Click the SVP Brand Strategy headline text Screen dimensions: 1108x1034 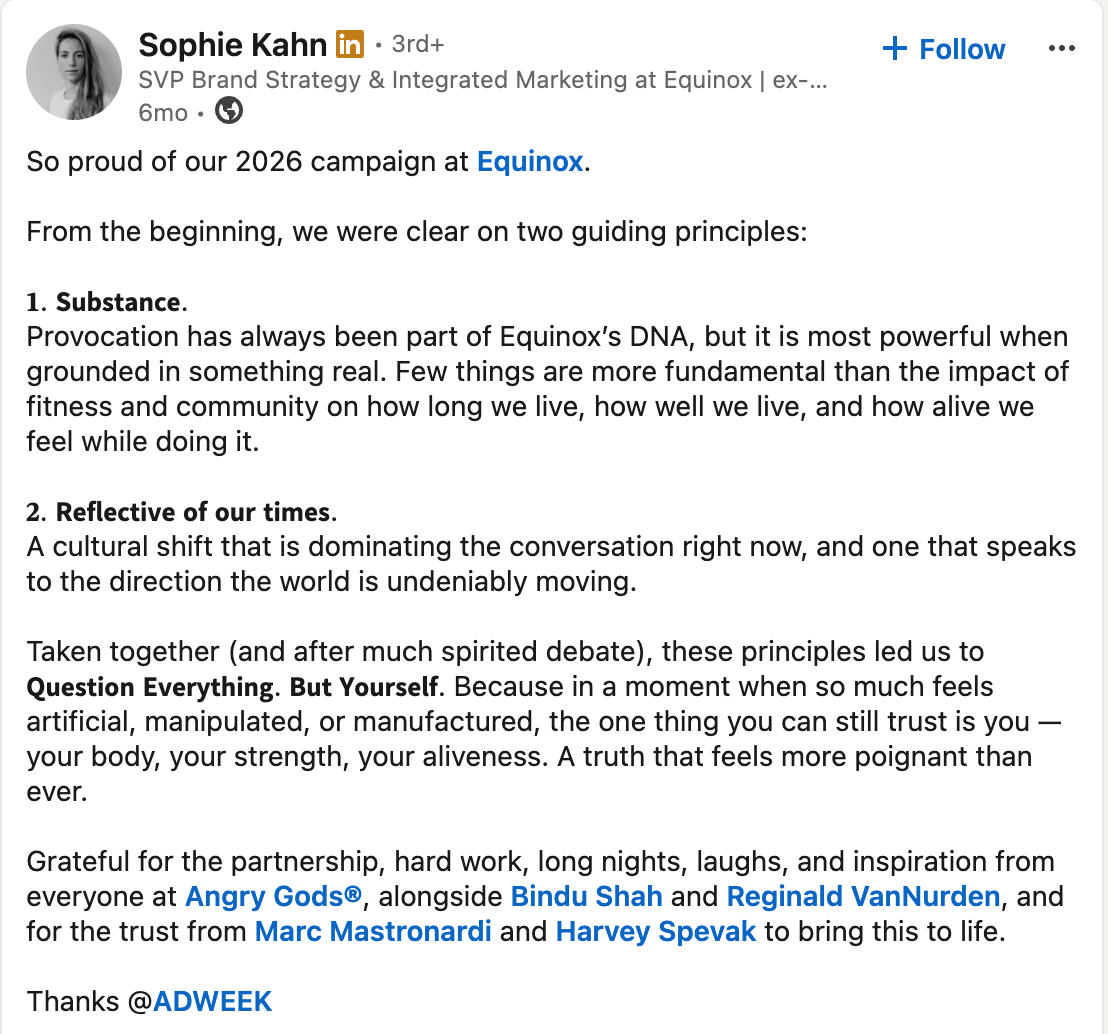(x=483, y=80)
